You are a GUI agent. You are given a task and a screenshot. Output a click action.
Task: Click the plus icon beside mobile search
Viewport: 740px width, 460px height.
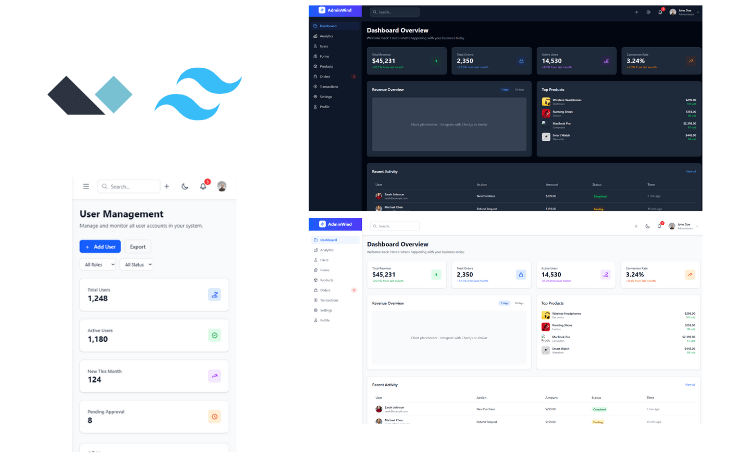coord(167,186)
